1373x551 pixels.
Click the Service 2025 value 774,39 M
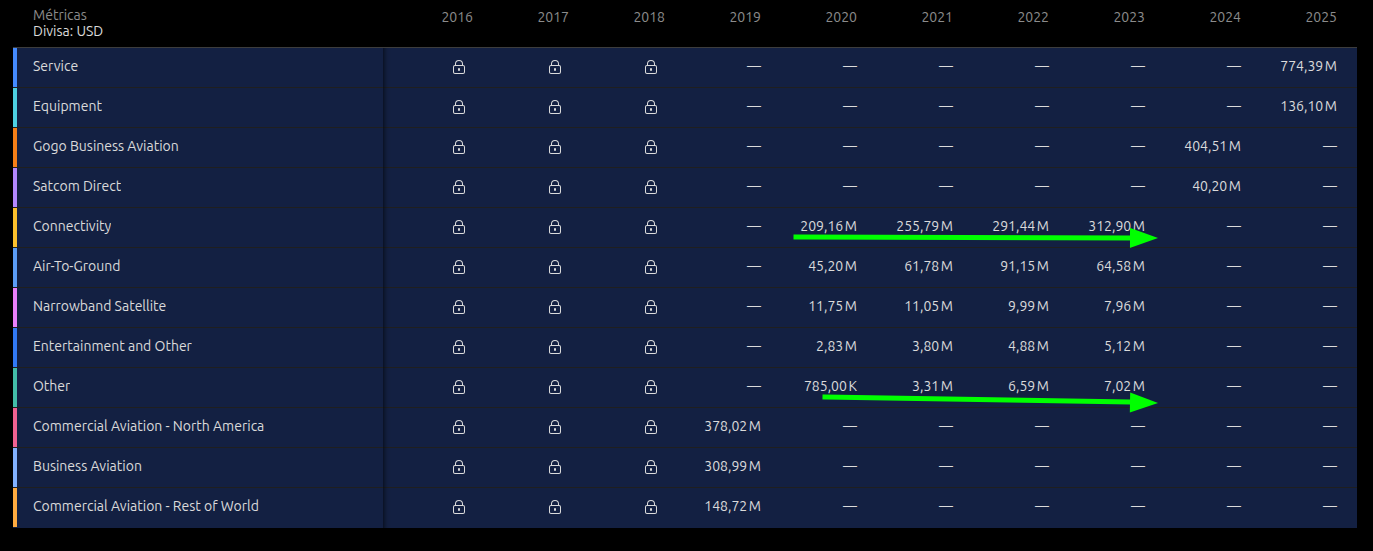[1308, 66]
